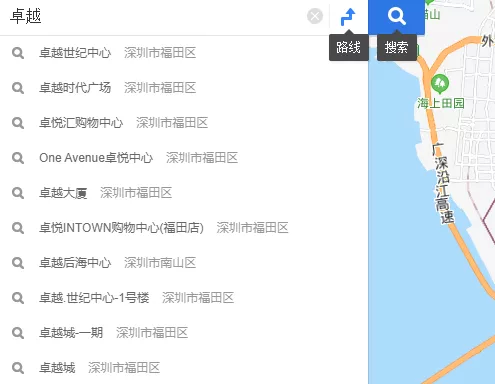Pick One Avenue卓悦中心 suggestion
The width and height of the screenshot is (495, 384).
184,158
